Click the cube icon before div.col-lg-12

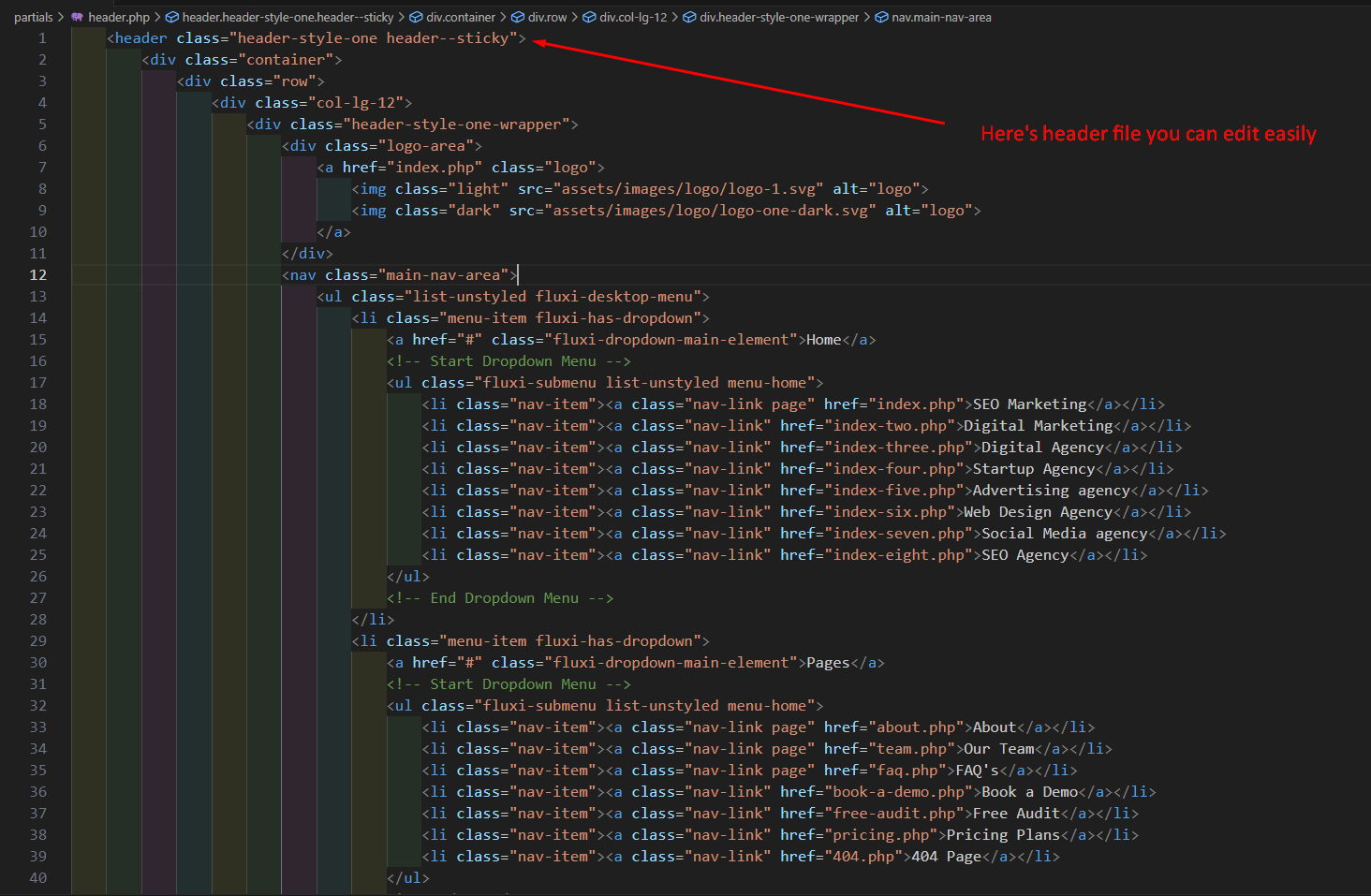click(590, 17)
